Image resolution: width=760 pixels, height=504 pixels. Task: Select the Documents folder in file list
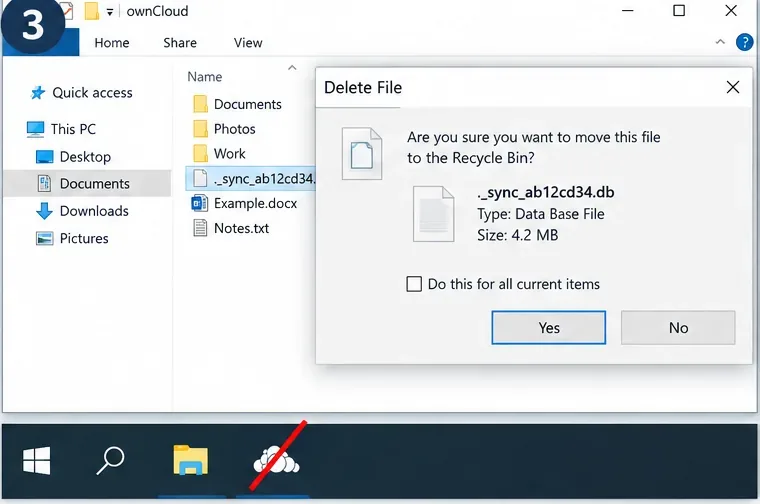click(248, 104)
